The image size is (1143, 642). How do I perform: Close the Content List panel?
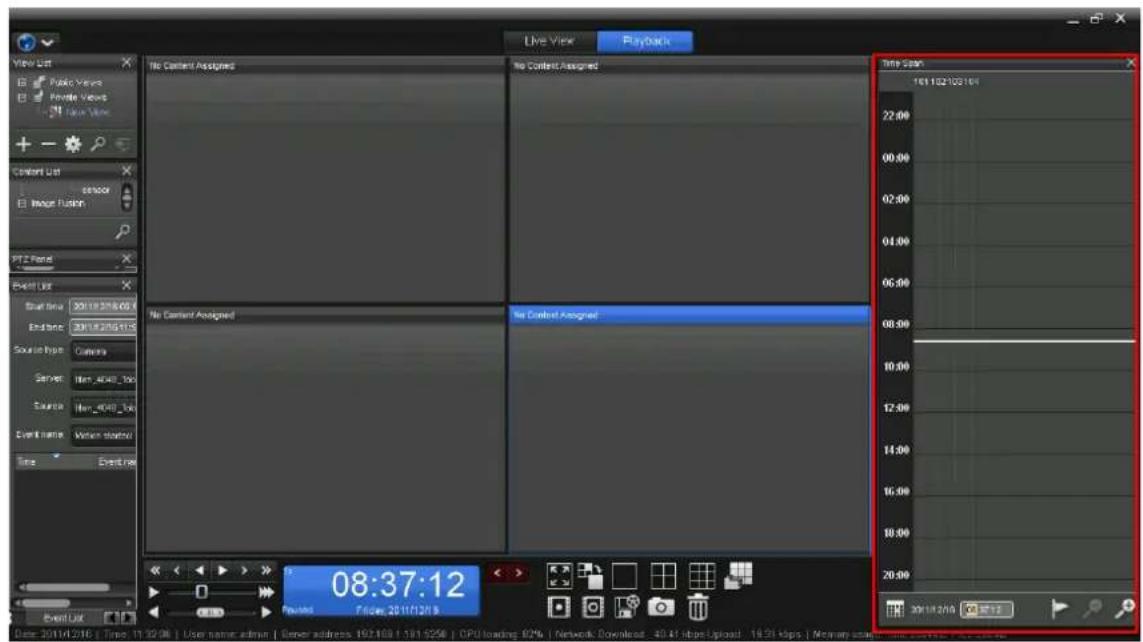coord(126,171)
